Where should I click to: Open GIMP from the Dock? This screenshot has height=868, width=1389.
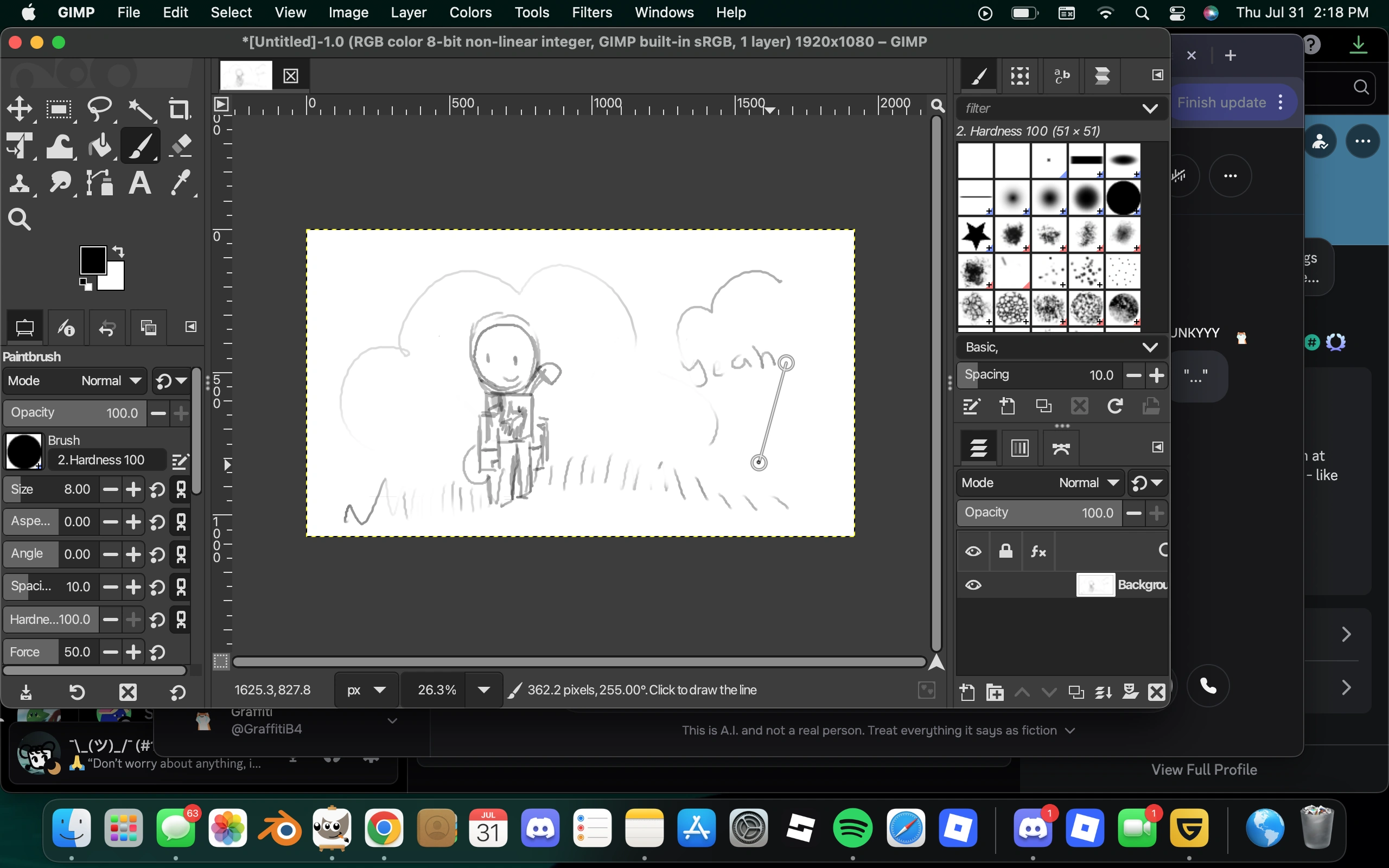click(x=331, y=828)
